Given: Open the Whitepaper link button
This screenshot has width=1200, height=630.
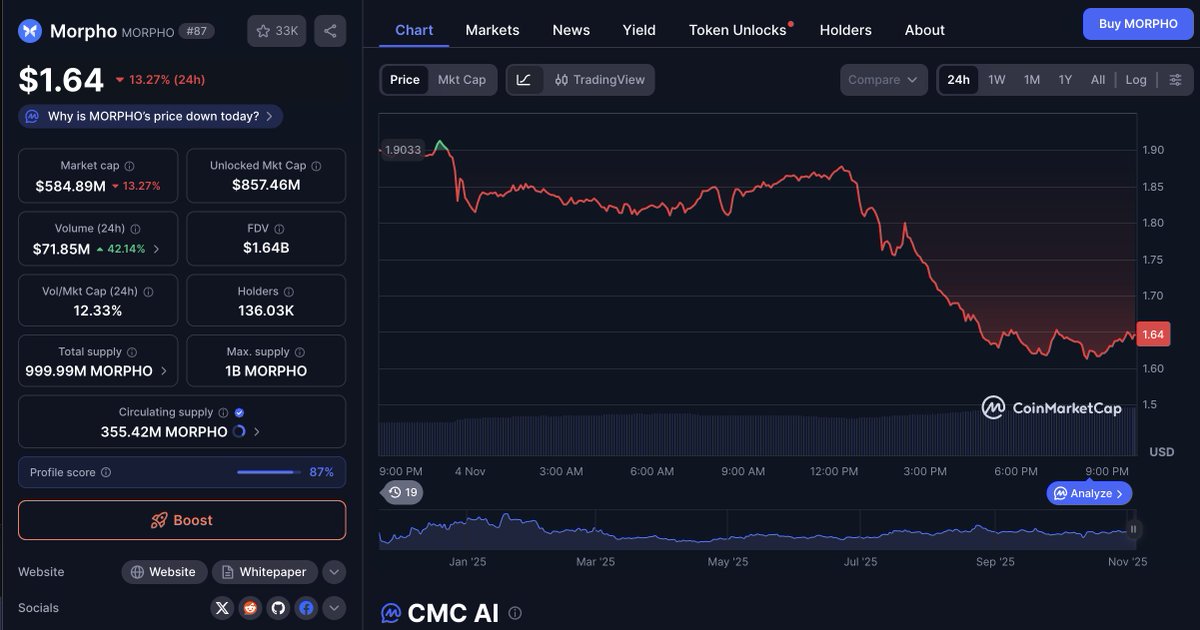Looking at the screenshot, I should (265, 572).
